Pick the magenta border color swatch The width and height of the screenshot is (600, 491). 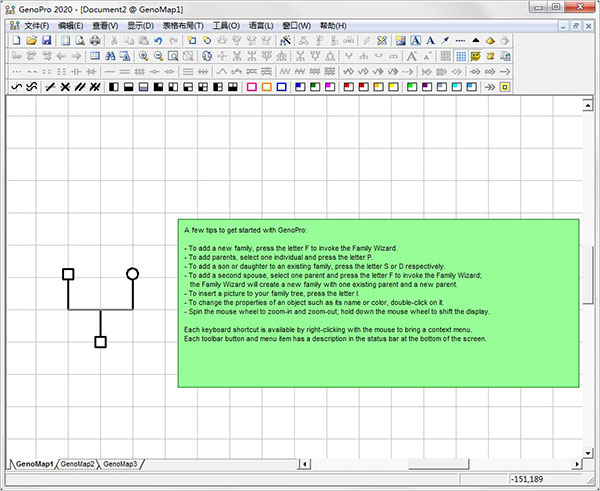click(x=252, y=87)
